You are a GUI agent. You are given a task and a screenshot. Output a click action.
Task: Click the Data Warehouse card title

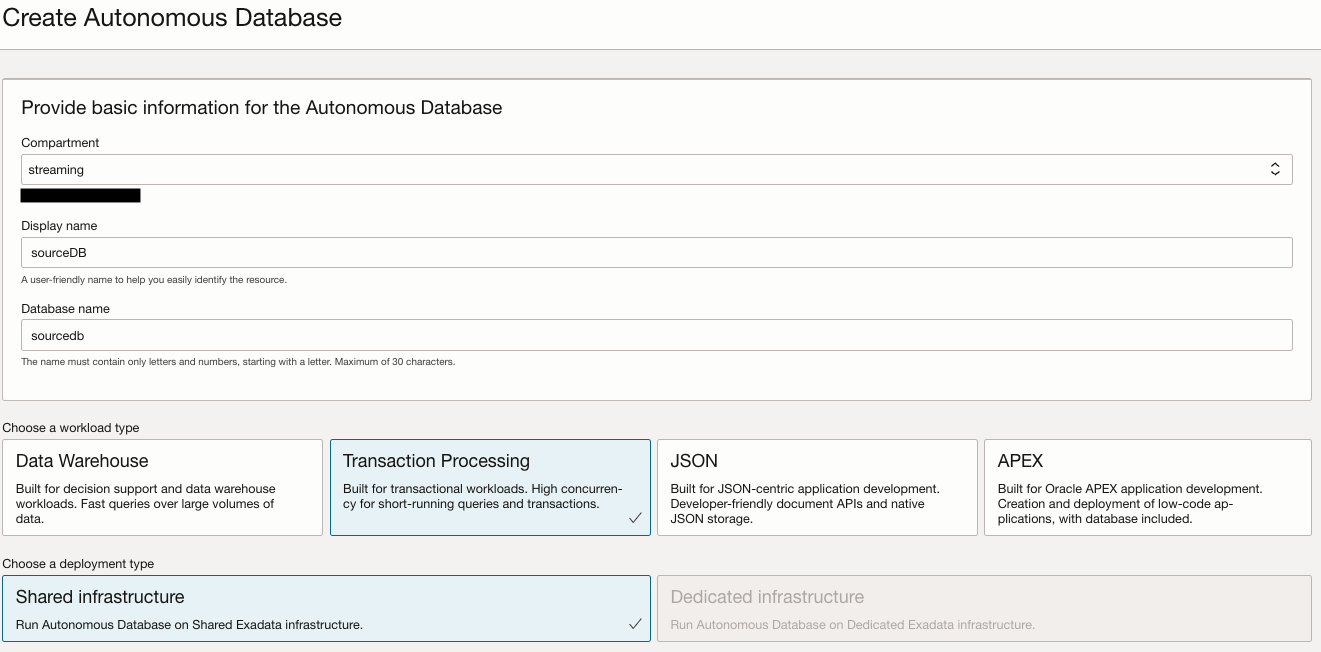coord(82,461)
